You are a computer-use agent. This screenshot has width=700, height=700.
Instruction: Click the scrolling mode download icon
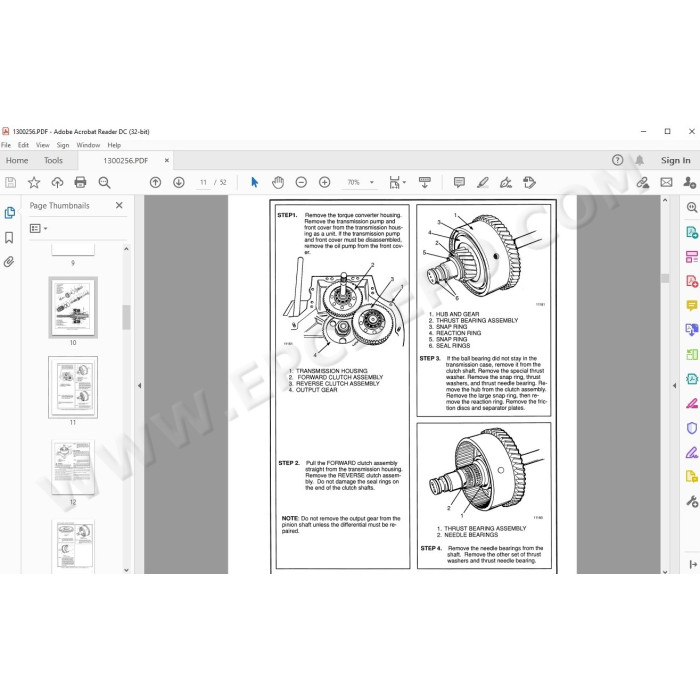425,182
